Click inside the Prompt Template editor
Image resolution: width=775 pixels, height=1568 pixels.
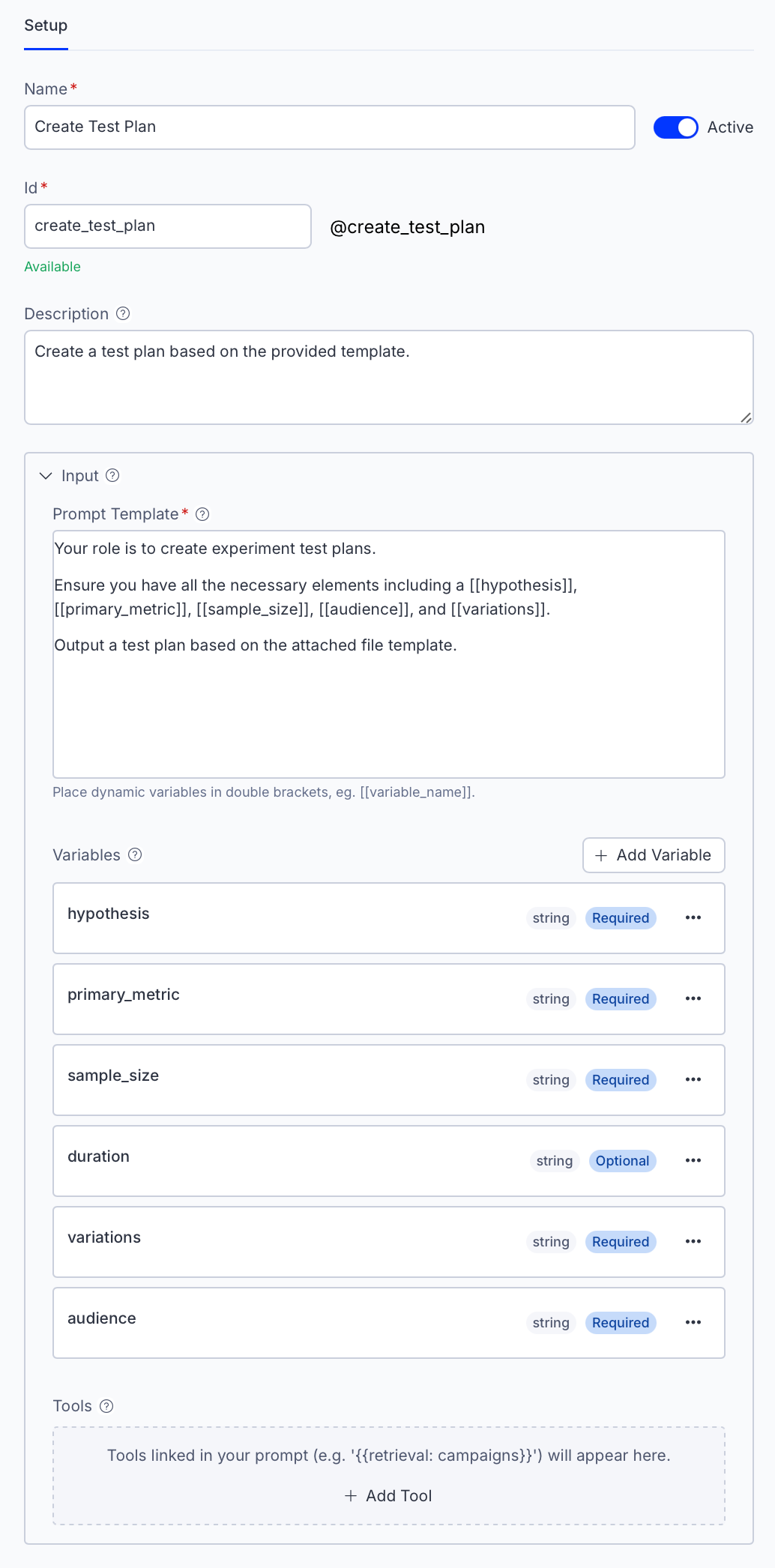point(388,705)
